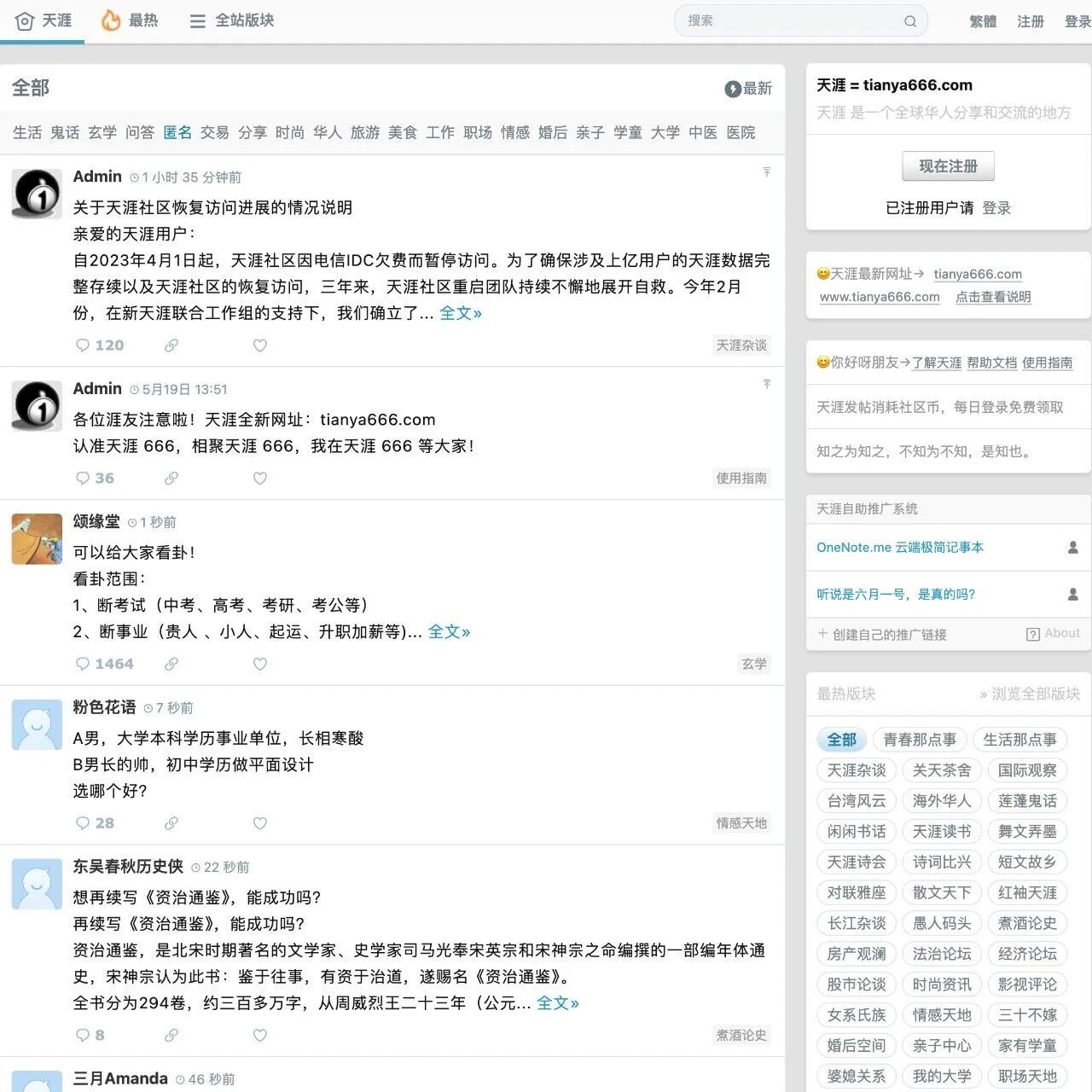Open the www.tianya666.com link
Image resolution: width=1092 pixels, height=1092 pixels.
coord(880,297)
